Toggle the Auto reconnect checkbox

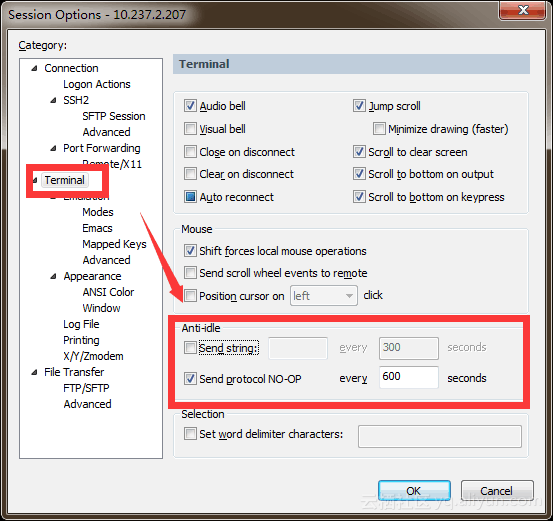point(190,197)
